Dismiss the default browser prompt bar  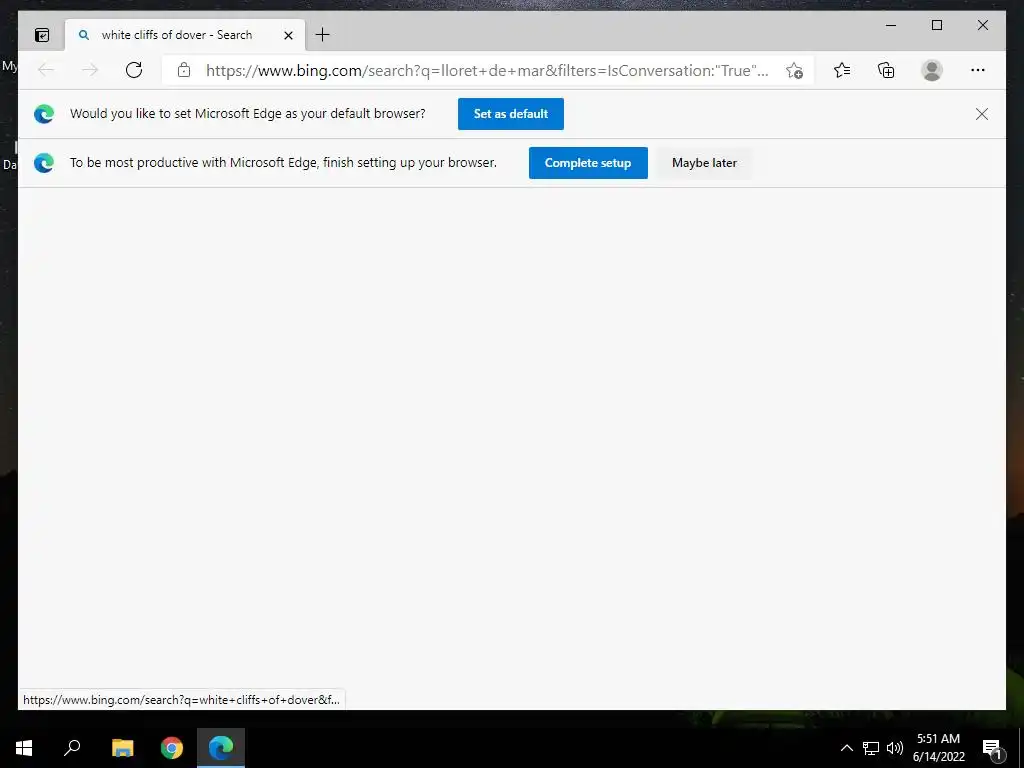tap(982, 114)
